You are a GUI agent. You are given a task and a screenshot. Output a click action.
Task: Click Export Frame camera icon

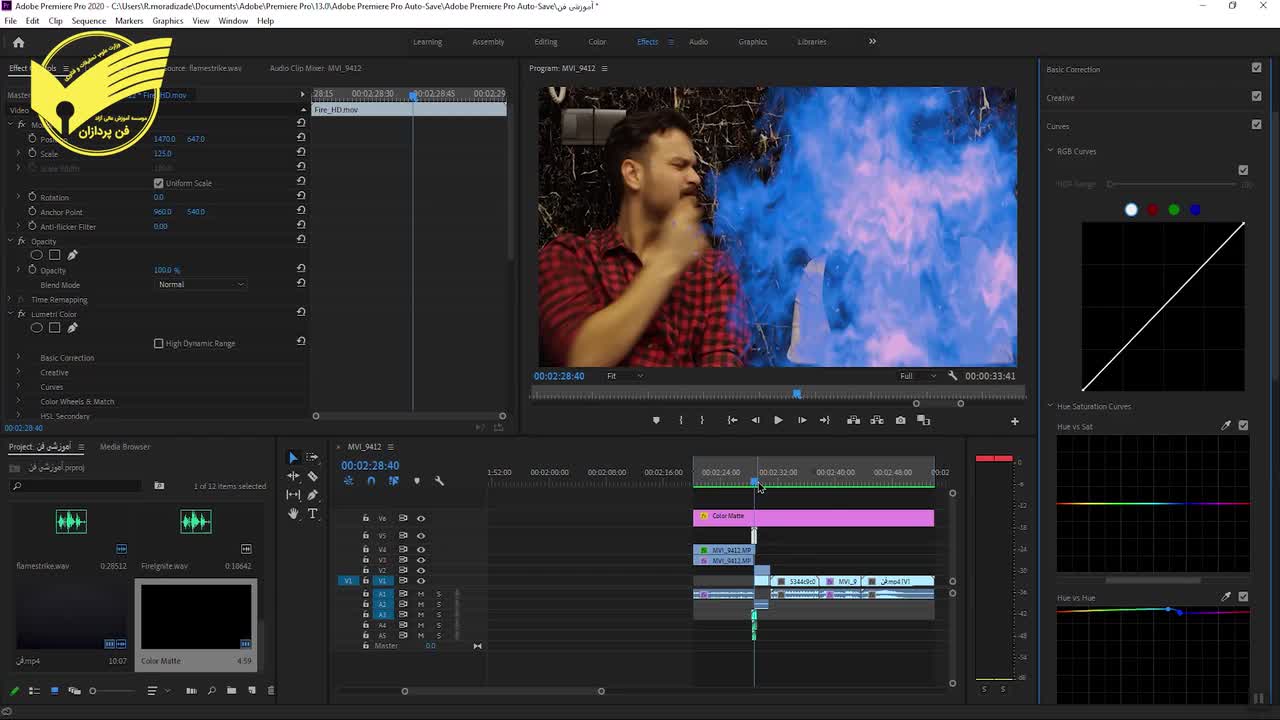[x=900, y=420]
